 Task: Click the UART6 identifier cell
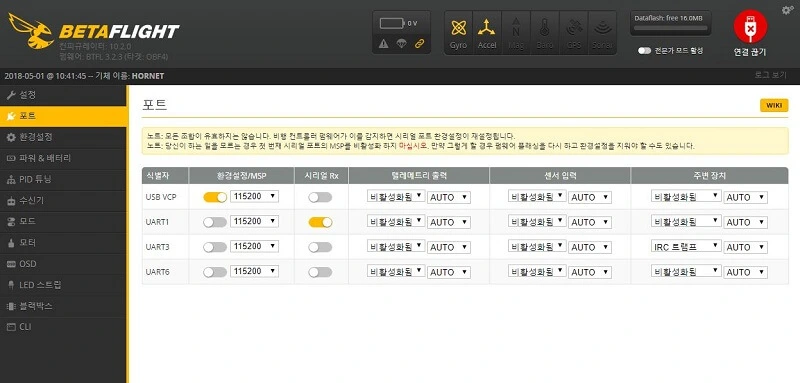point(165,272)
